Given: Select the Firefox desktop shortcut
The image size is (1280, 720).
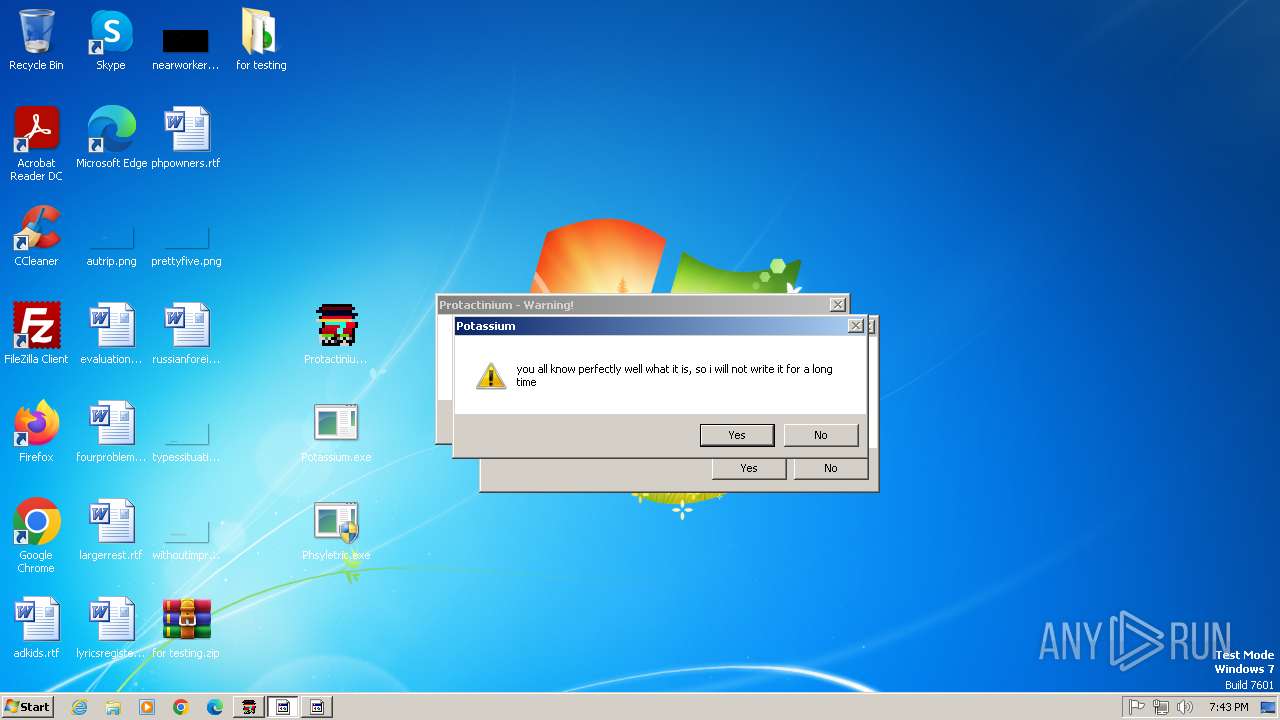Looking at the screenshot, I should 36,432.
